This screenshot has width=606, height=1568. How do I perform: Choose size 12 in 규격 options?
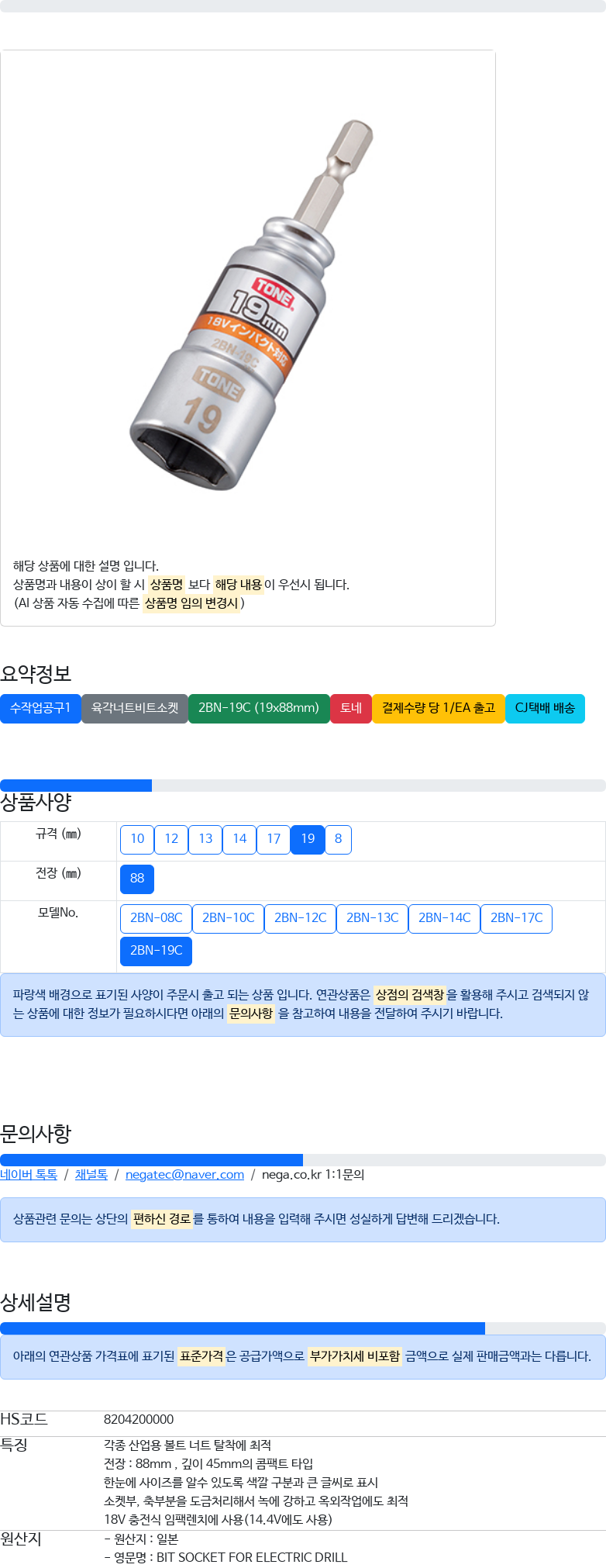pyautogui.click(x=171, y=839)
